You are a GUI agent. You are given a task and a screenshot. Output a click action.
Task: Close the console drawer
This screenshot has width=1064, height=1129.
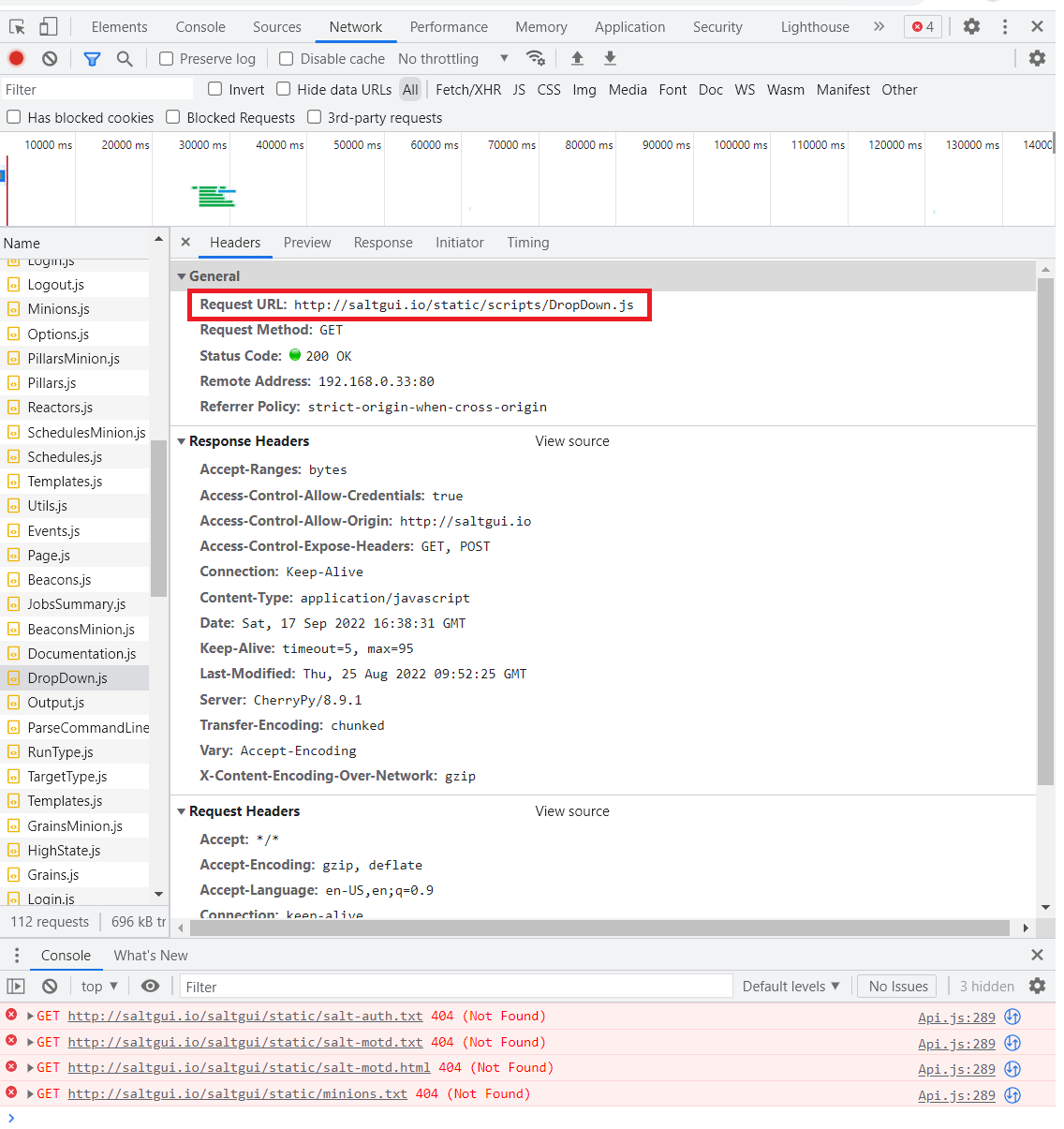pos(1037,955)
